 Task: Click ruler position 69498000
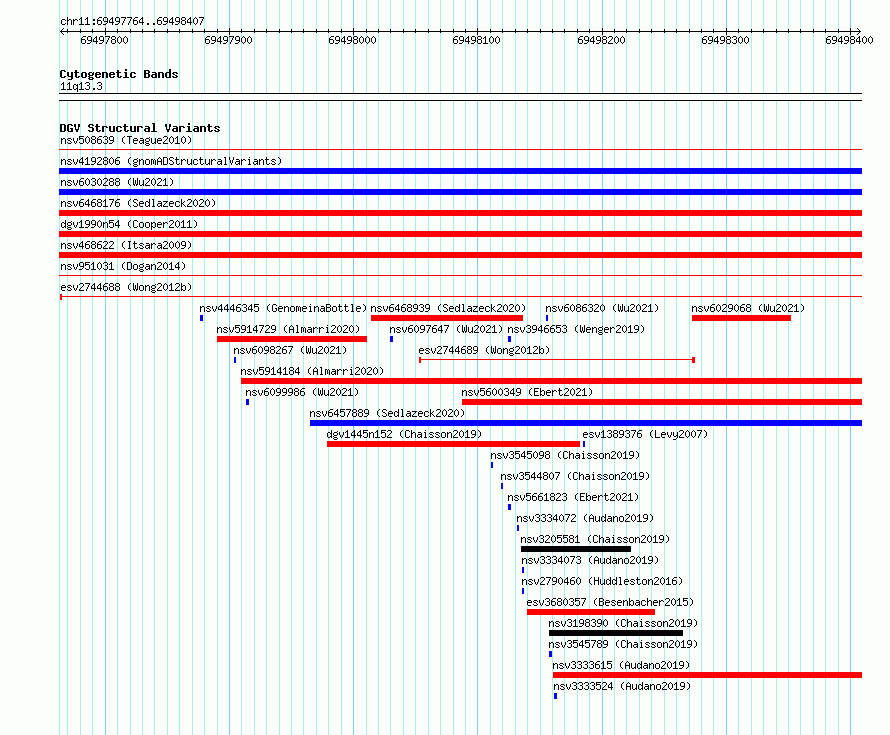click(x=352, y=40)
